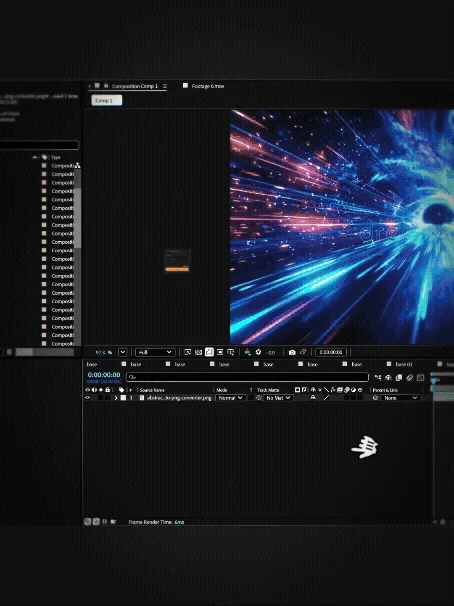The image size is (454, 606).
Task: Click the timeline layer search field
Action: (247, 377)
